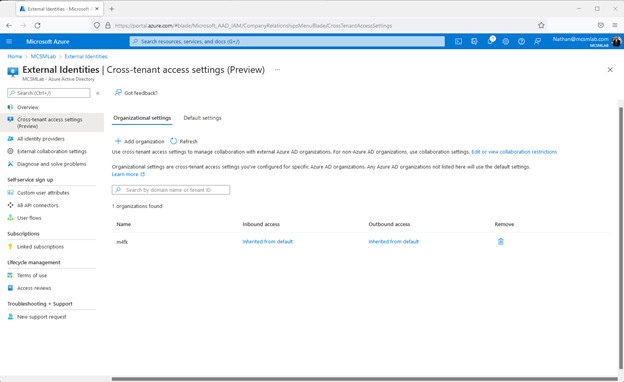Click the vertical scrollbar on the right
This screenshot has width=624, height=382.
621,238
